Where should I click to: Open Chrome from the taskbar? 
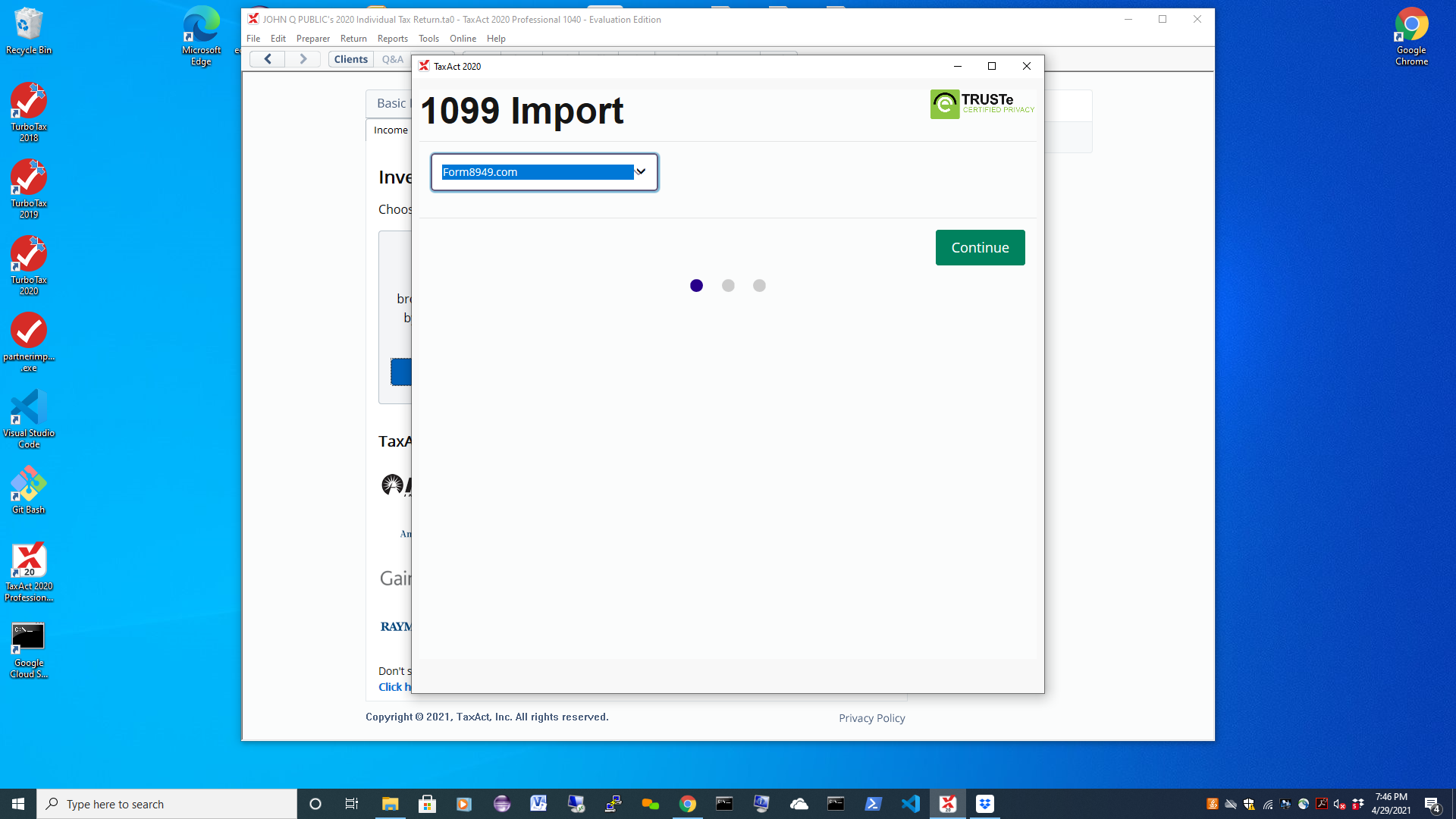coord(687,804)
